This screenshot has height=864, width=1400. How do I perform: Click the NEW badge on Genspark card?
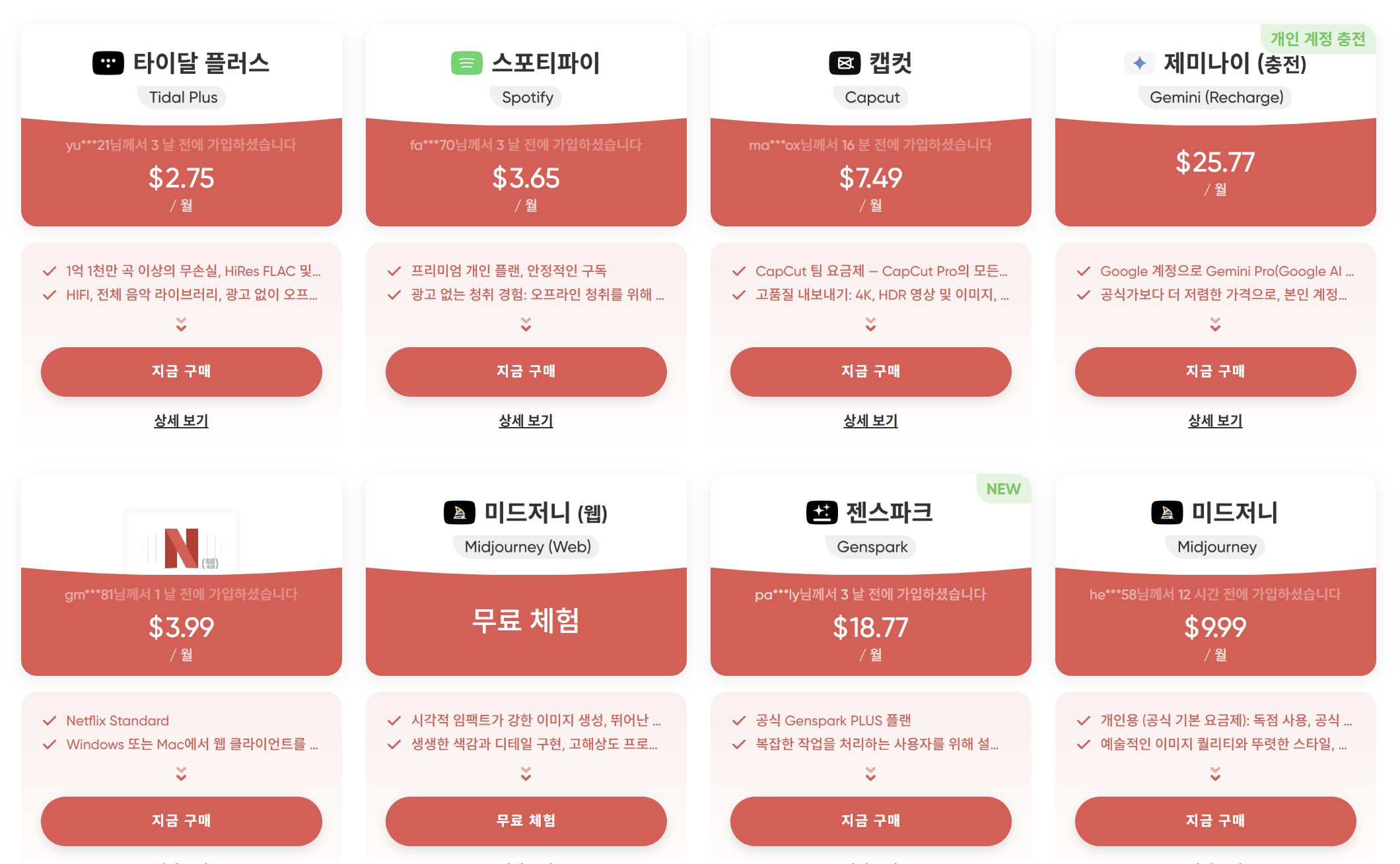[1003, 488]
